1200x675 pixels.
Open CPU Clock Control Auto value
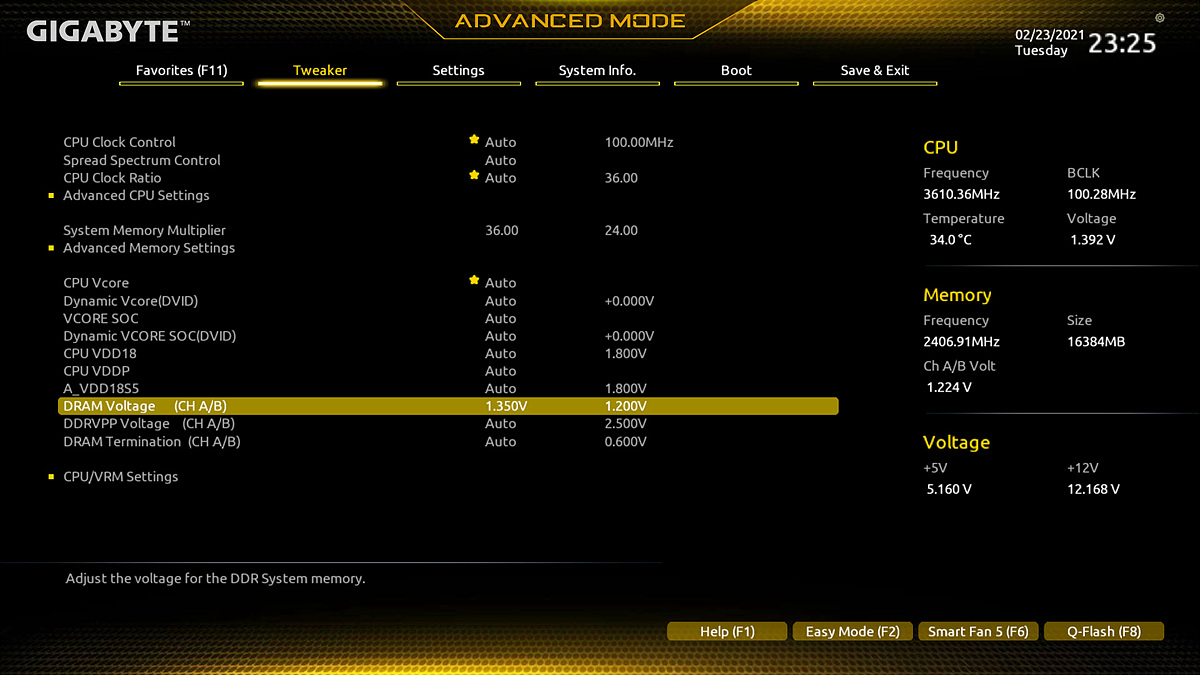click(500, 142)
